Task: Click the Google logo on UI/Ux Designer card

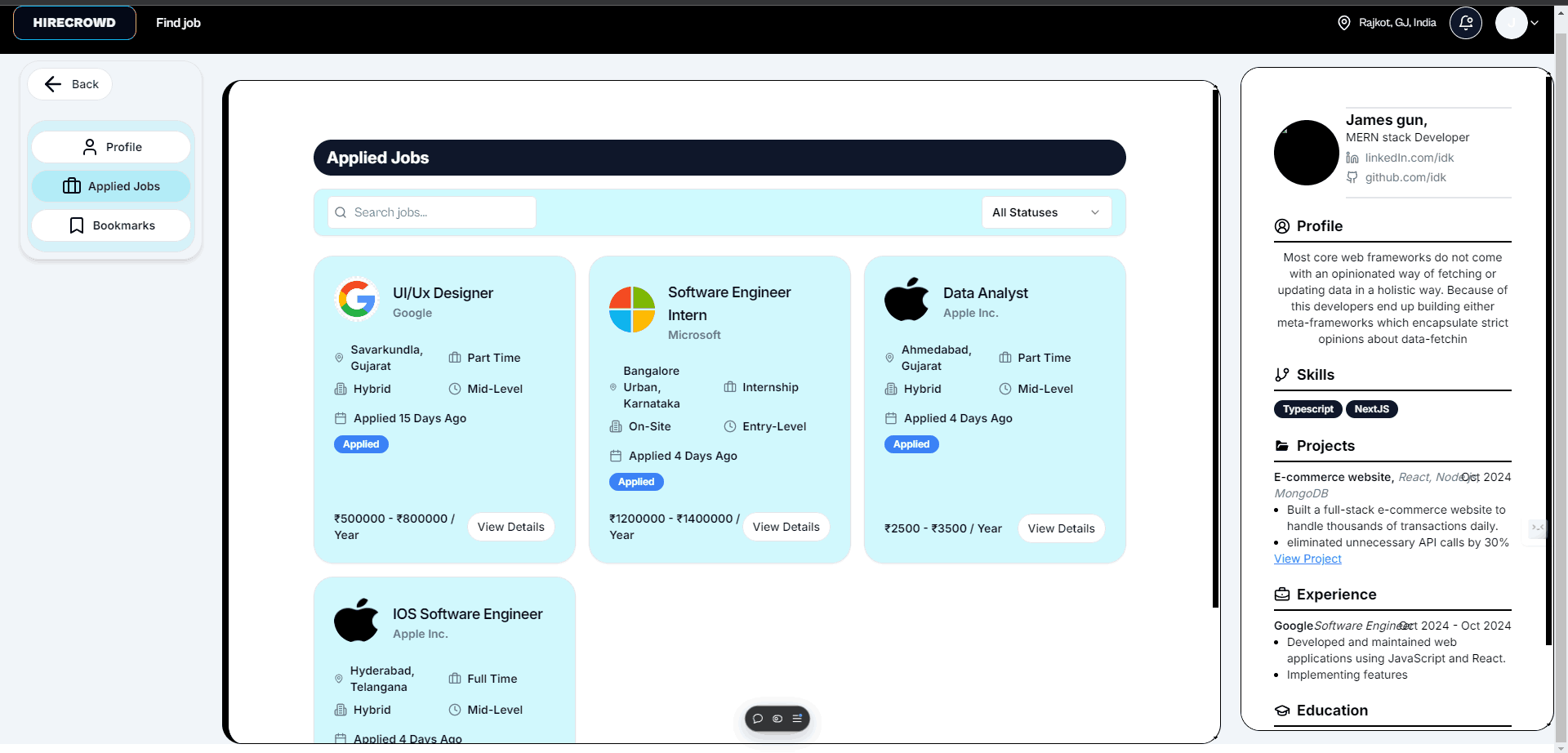Action: [x=357, y=300]
